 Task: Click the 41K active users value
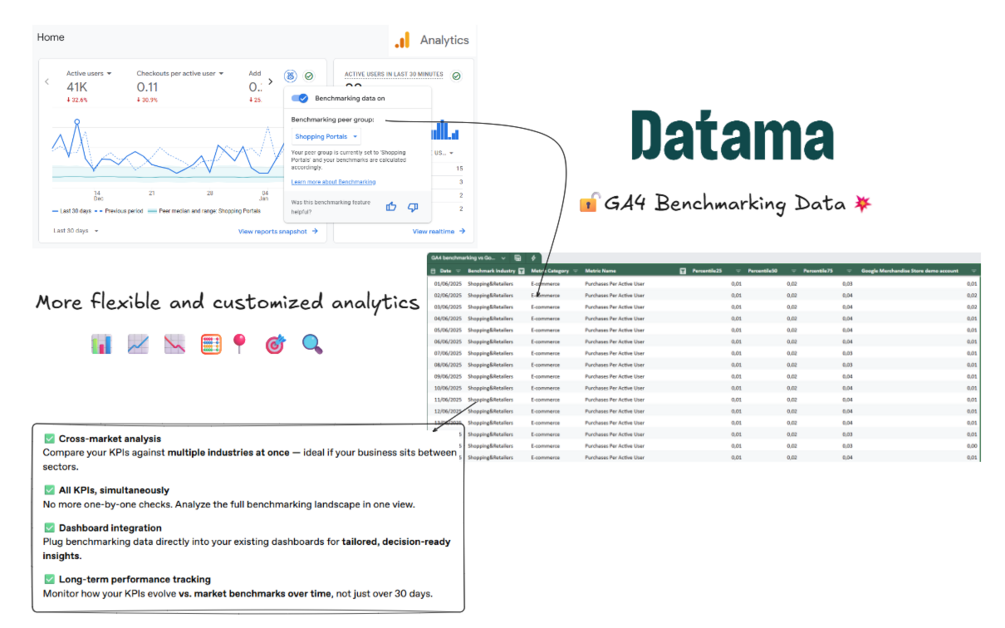pyautogui.click(x=77, y=87)
